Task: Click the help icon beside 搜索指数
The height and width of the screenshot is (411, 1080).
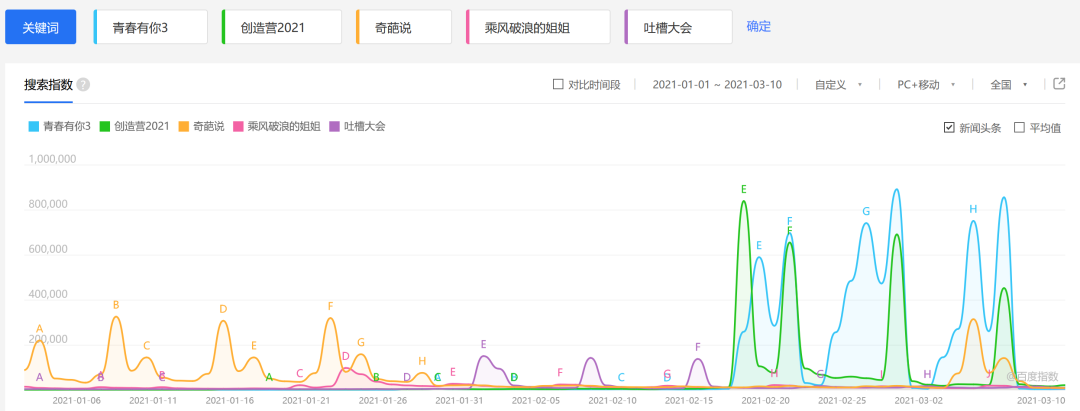Action: click(x=83, y=85)
